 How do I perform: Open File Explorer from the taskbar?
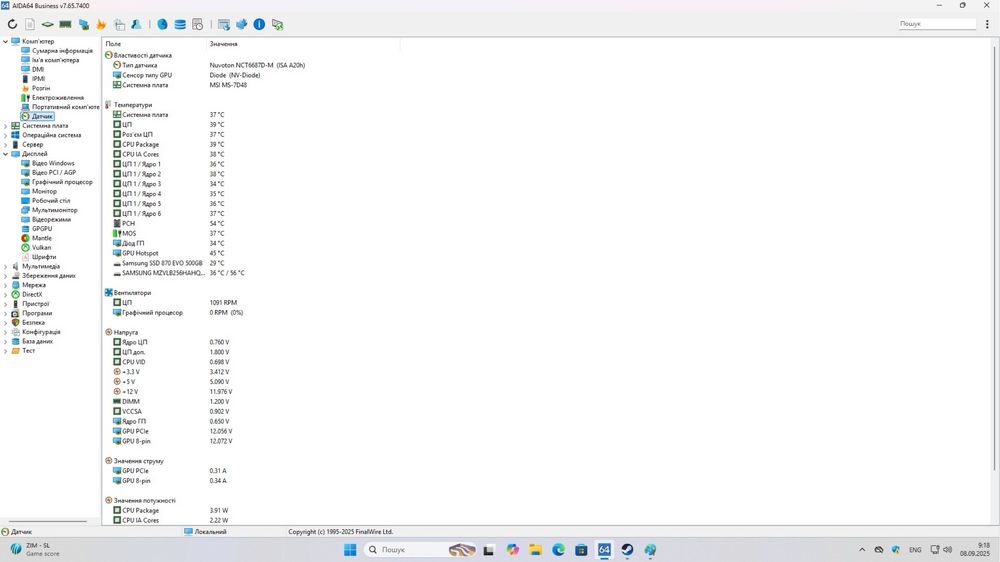pos(535,549)
